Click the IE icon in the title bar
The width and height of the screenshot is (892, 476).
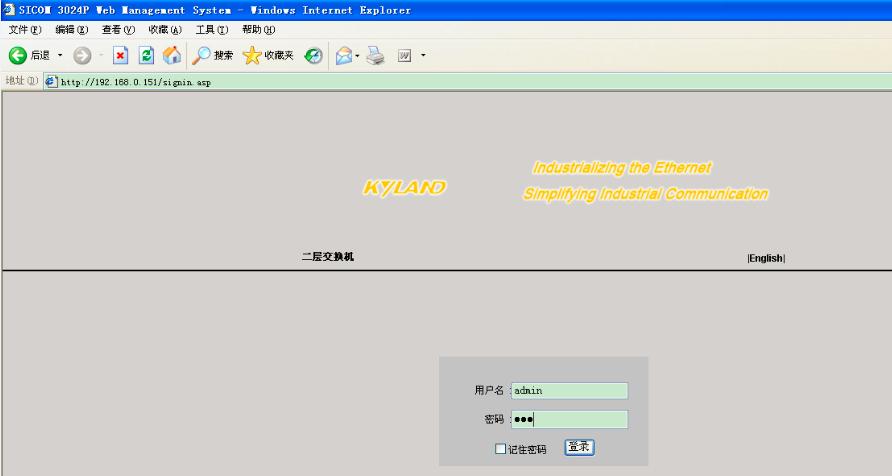coord(9,10)
